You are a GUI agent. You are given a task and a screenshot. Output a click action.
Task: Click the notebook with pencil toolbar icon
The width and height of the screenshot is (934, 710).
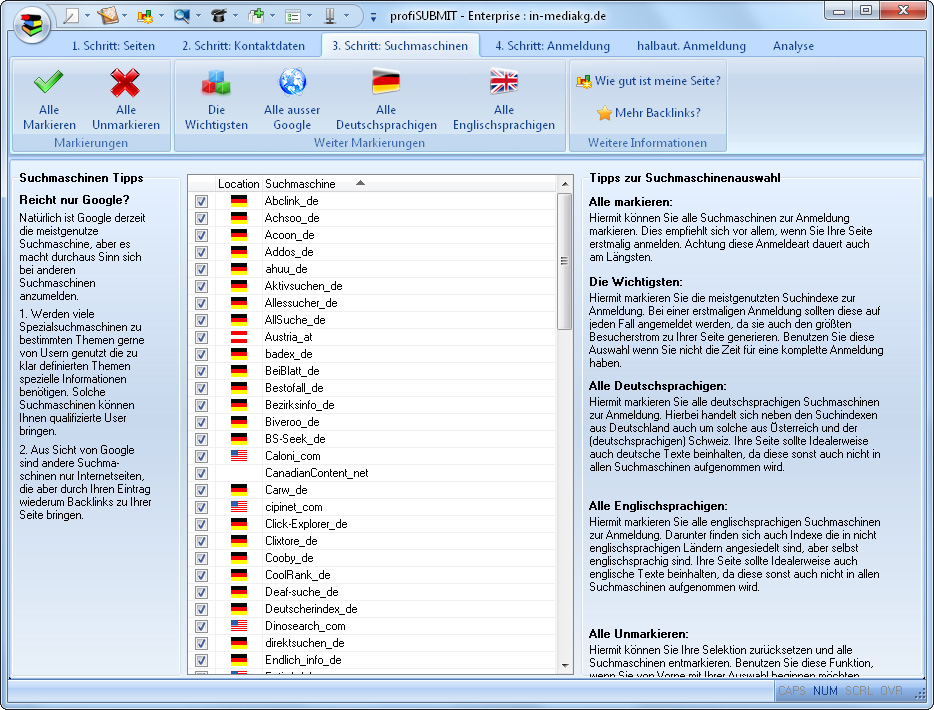(x=108, y=16)
